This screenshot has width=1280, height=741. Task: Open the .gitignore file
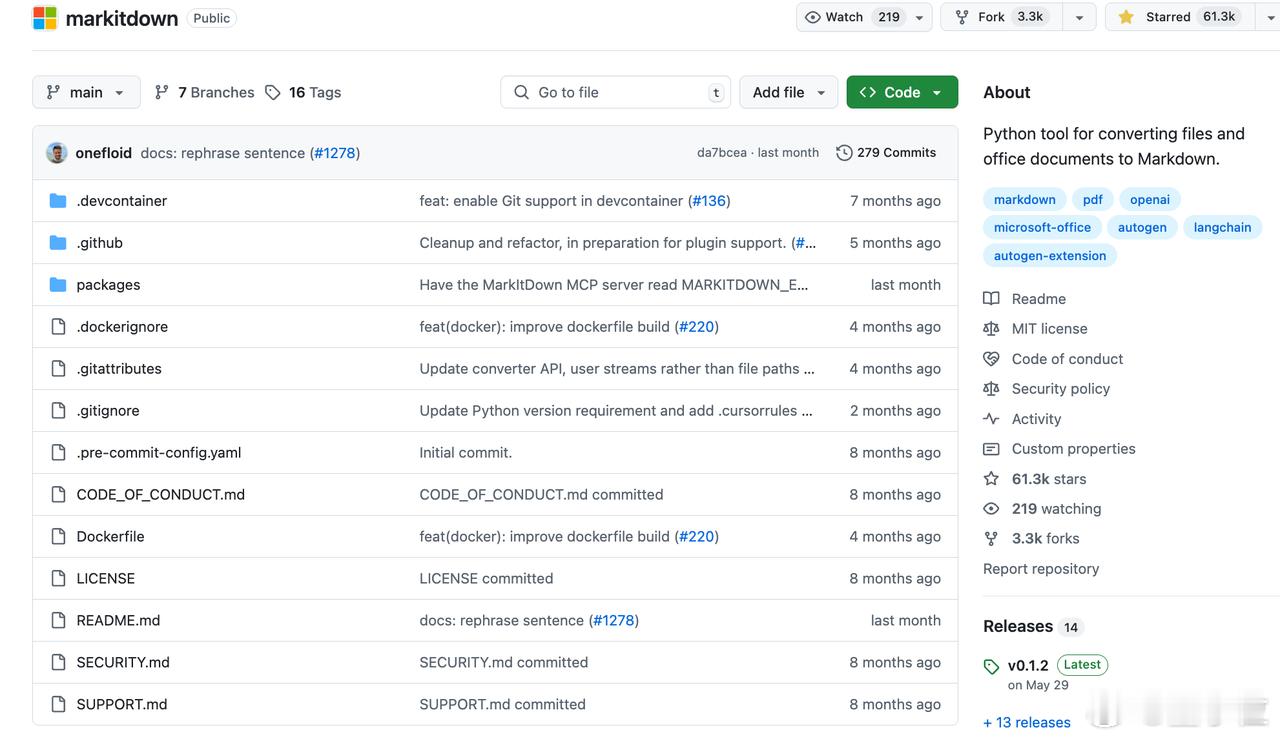[x=108, y=411]
